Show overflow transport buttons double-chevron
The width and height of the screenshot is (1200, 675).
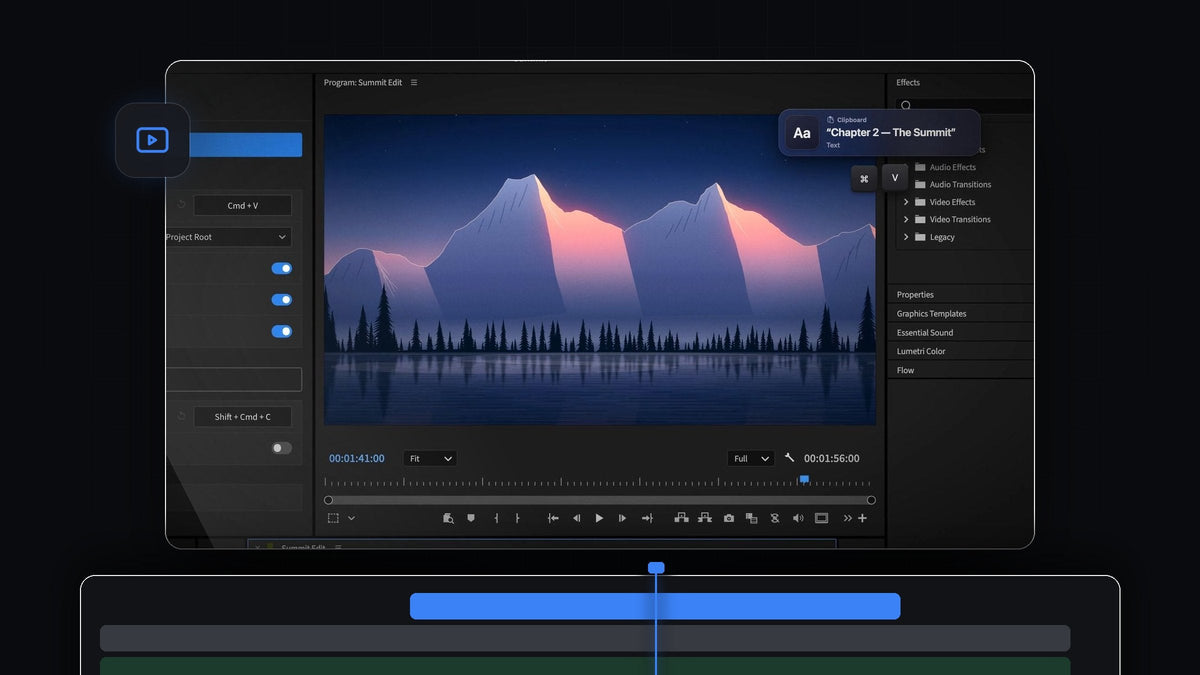[848, 518]
